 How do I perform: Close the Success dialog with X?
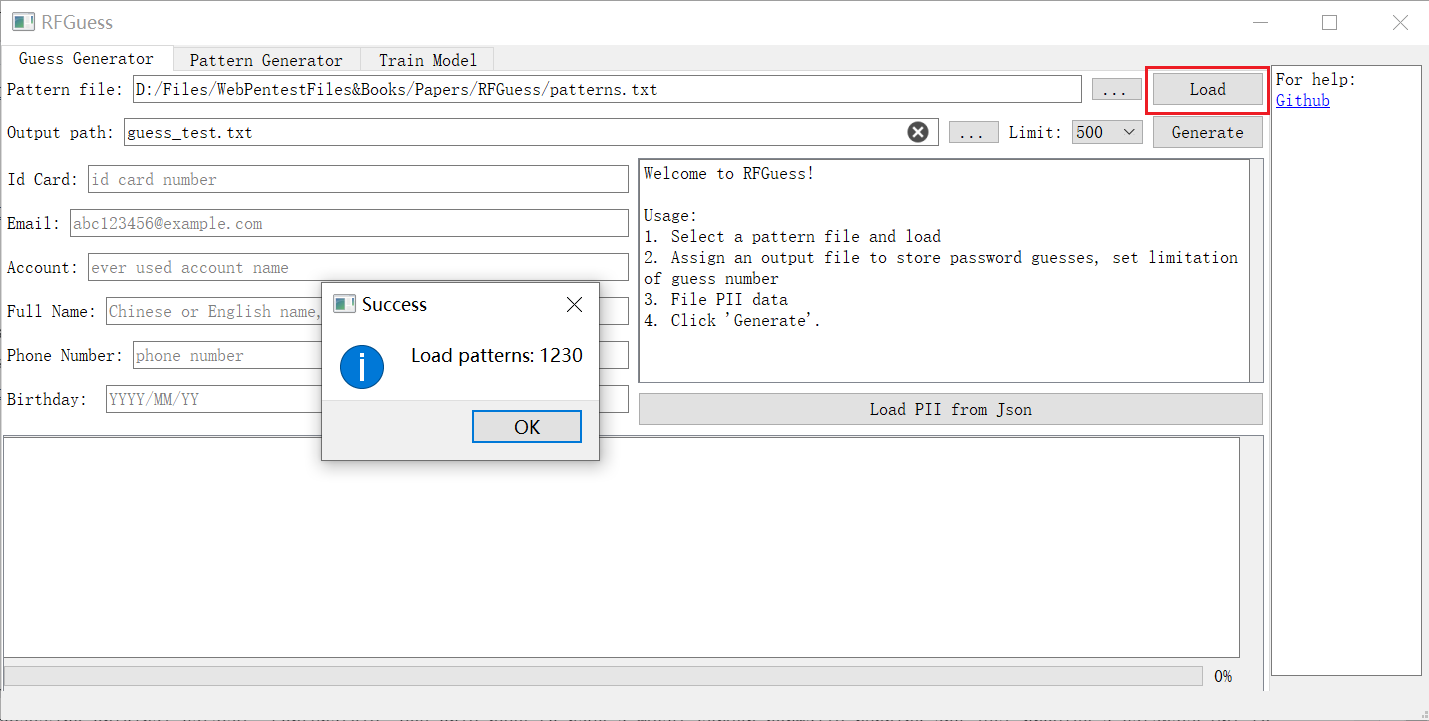[x=574, y=305]
